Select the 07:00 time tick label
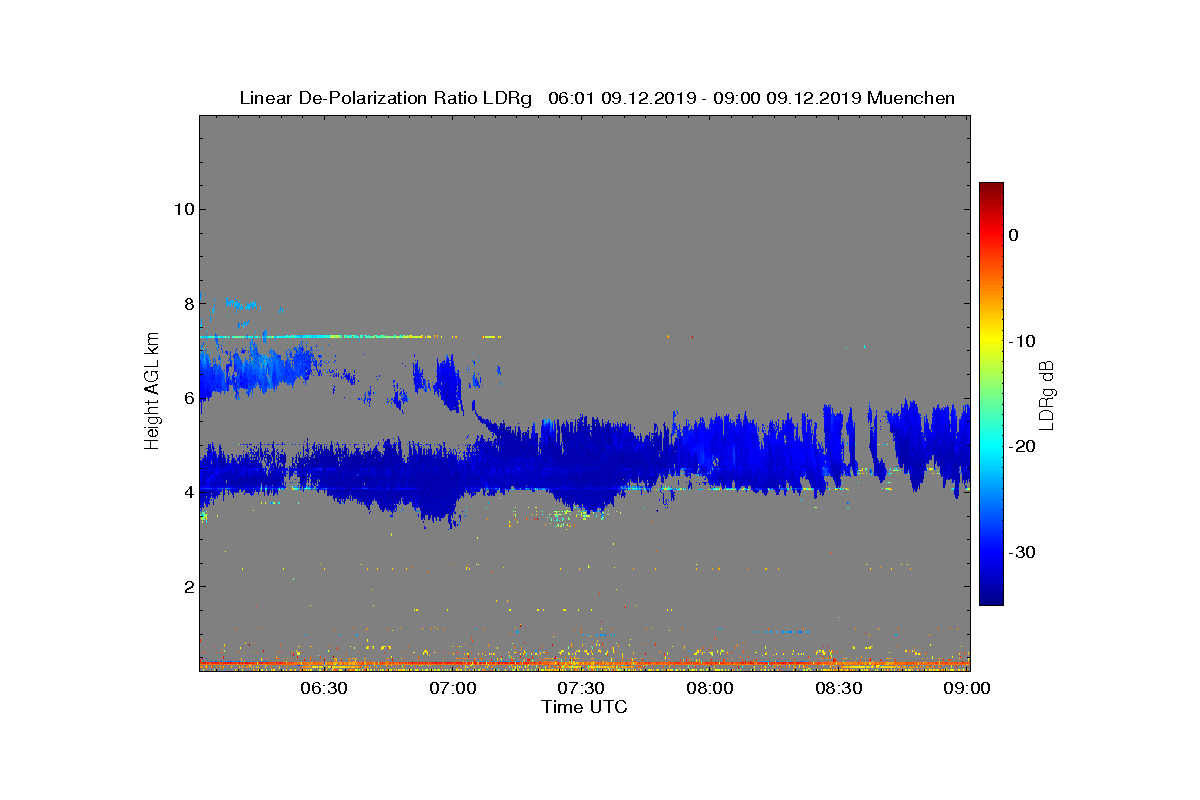 (x=452, y=689)
